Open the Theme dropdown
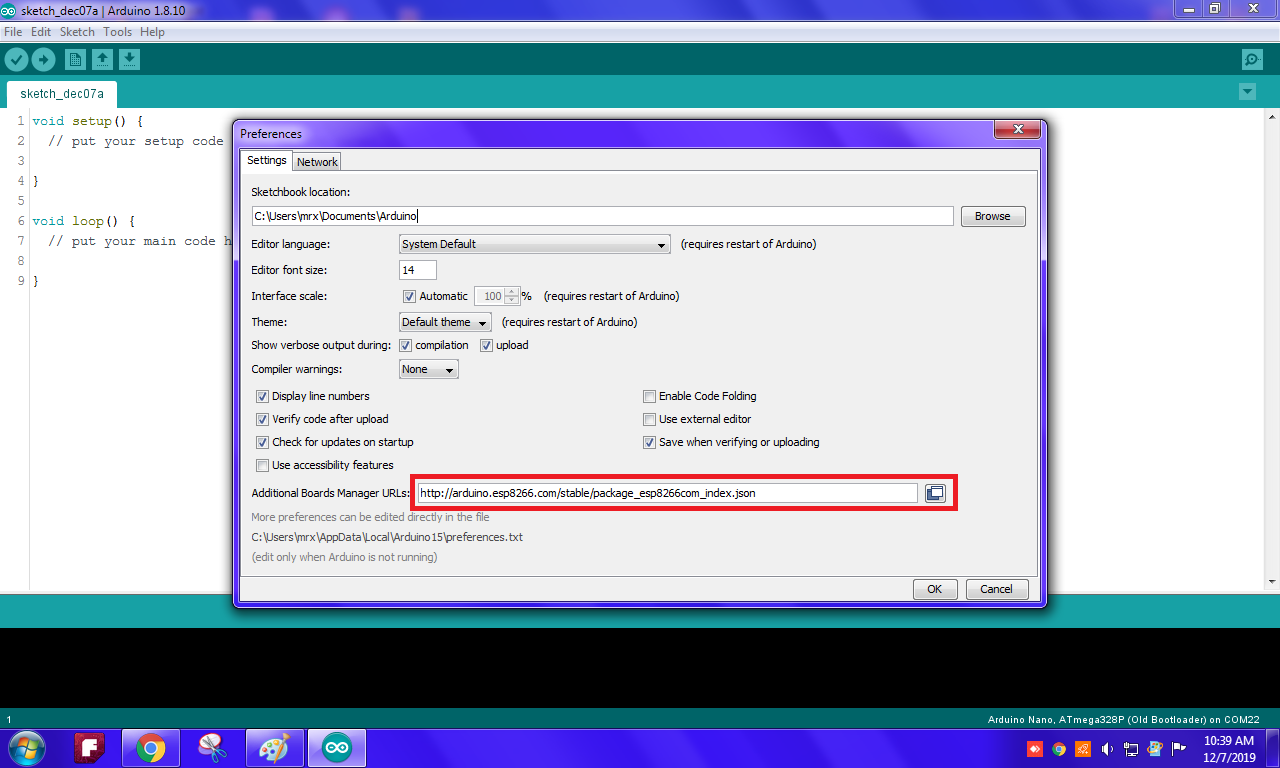Screen dimensions: 1280x768 [x=444, y=322]
